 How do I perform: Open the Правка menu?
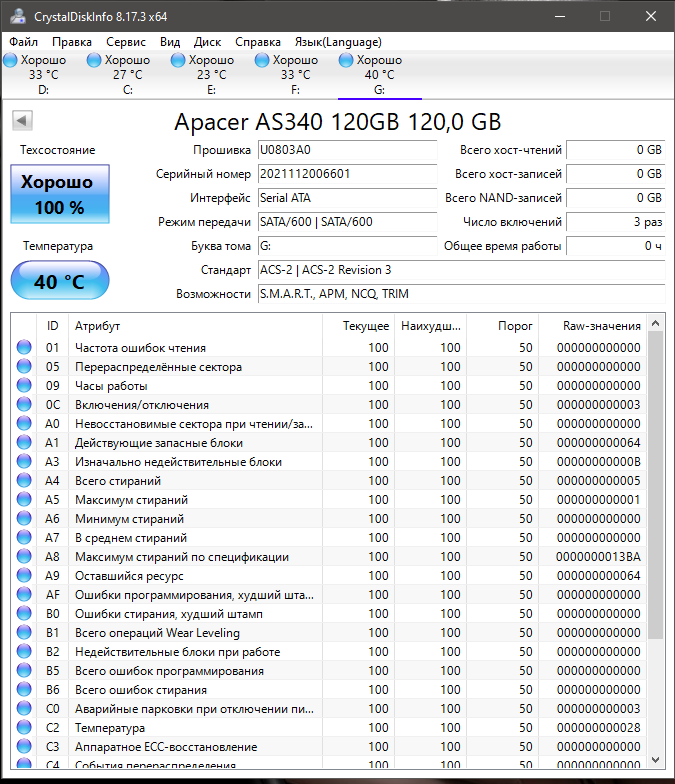(72, 42)
